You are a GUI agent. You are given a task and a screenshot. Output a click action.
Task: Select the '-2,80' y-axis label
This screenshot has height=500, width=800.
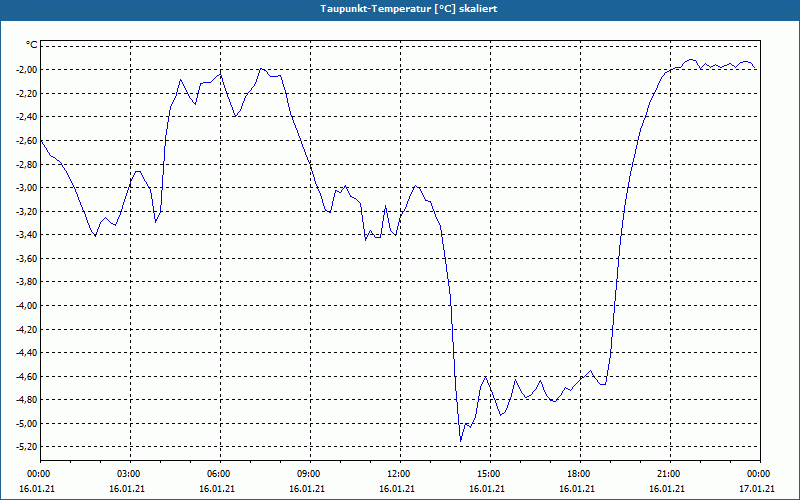[x=27, y=164]
